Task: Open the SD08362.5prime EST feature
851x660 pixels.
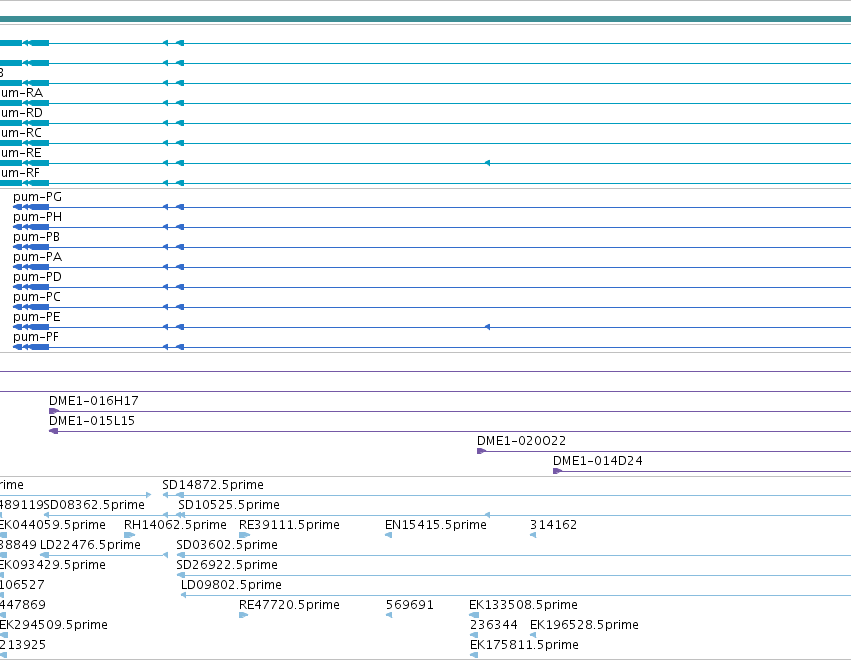Action: [94, 505]
